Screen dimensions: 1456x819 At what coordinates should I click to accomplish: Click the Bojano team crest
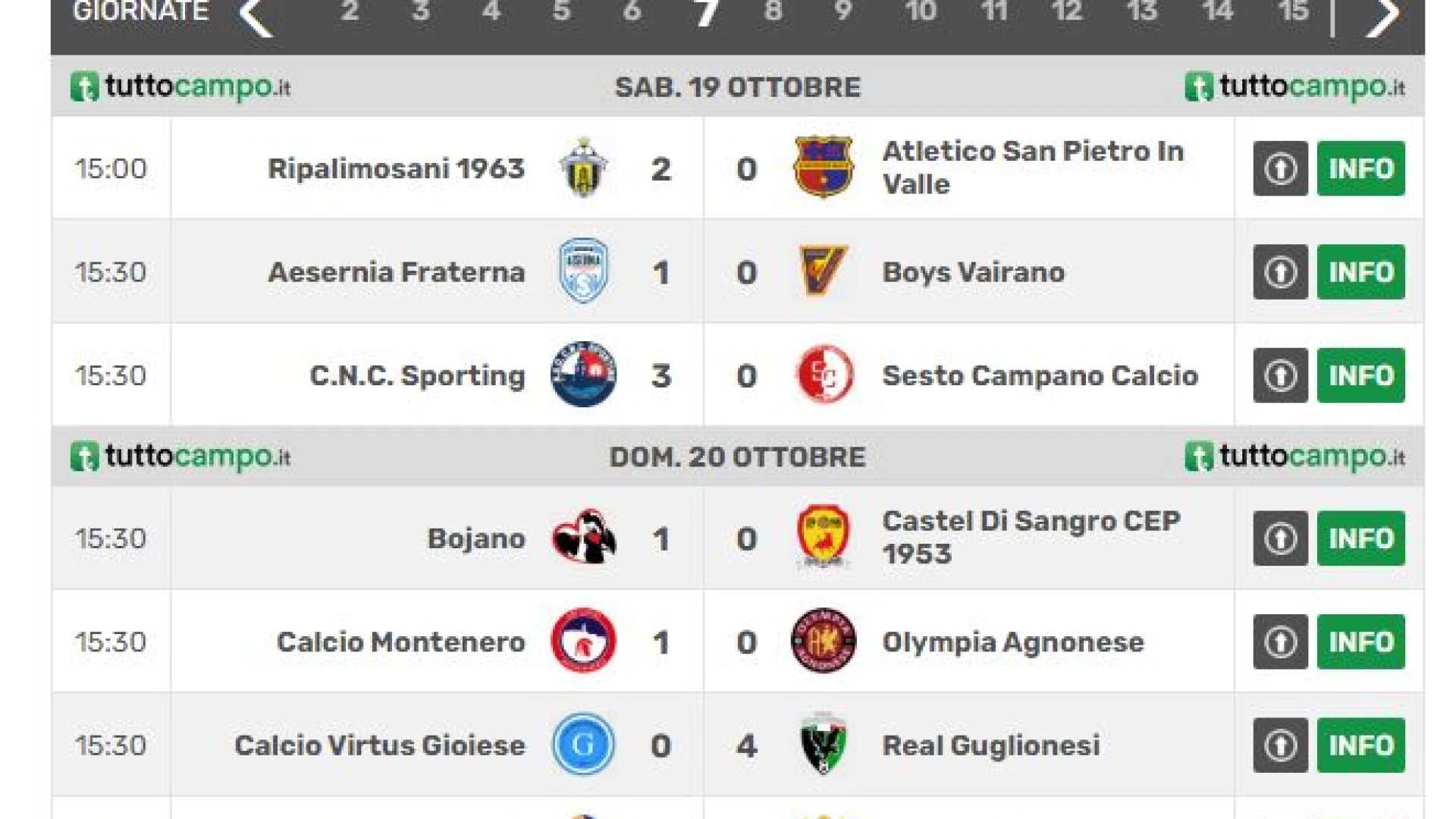583,538
